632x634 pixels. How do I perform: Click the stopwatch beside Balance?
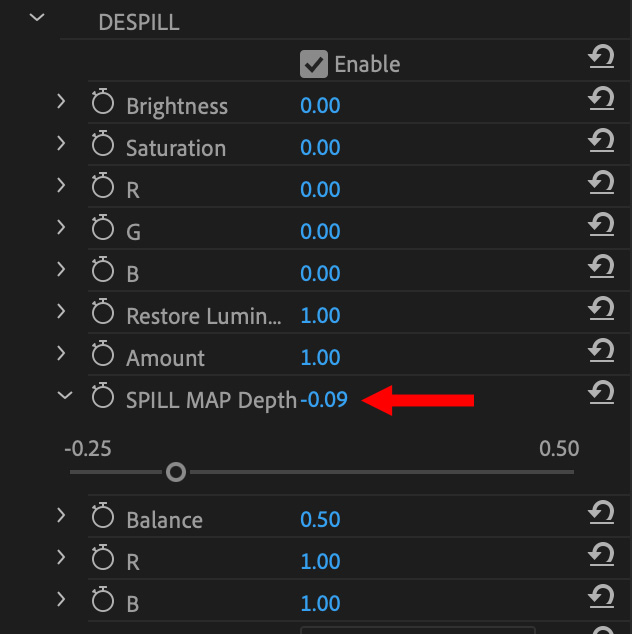coord(103,519)
